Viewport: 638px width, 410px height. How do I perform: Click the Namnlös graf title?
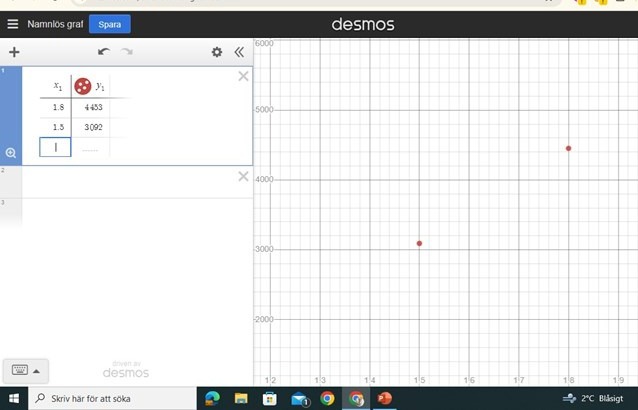click(53, 24)
